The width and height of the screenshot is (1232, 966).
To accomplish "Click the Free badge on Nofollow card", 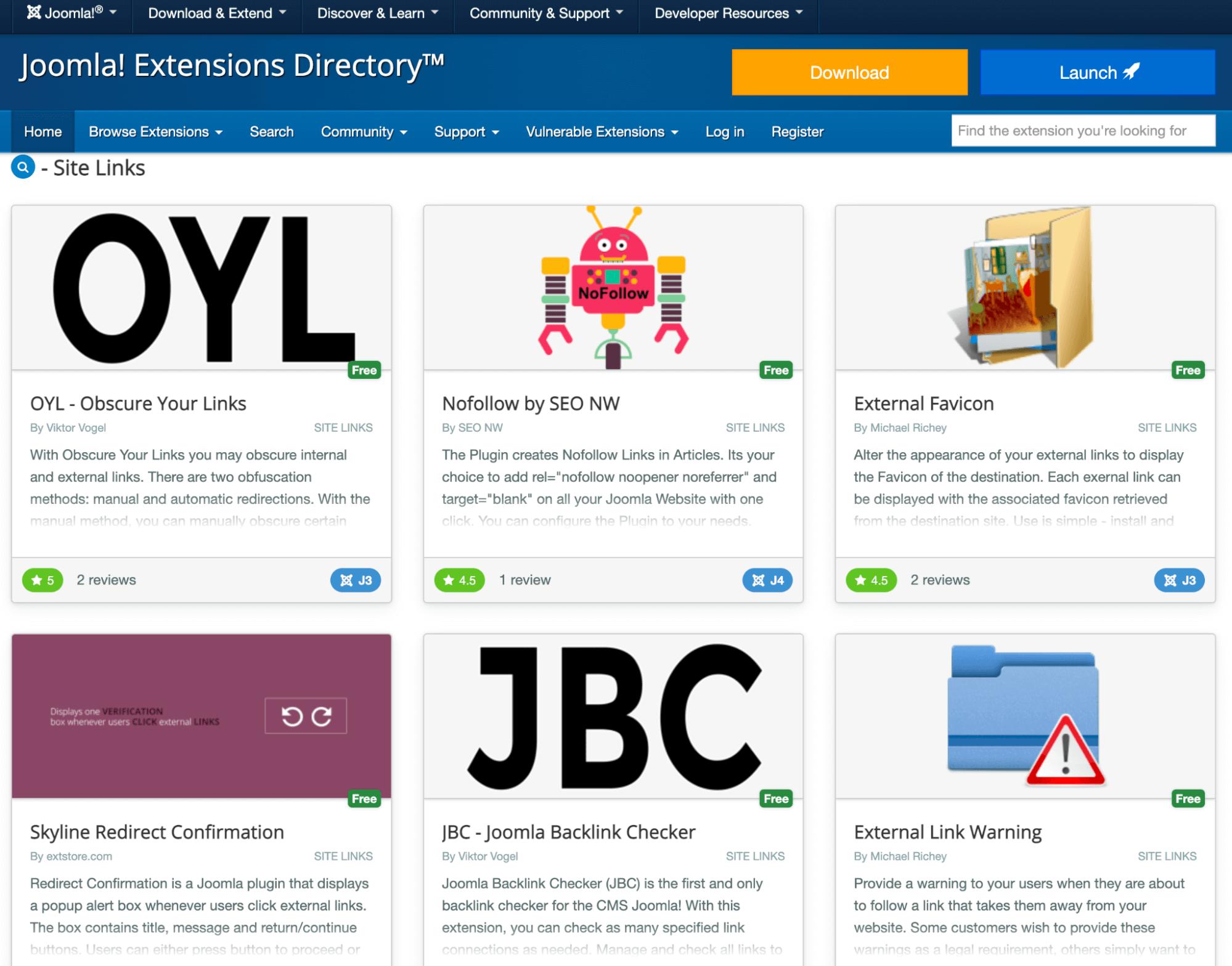I will 776,370.
